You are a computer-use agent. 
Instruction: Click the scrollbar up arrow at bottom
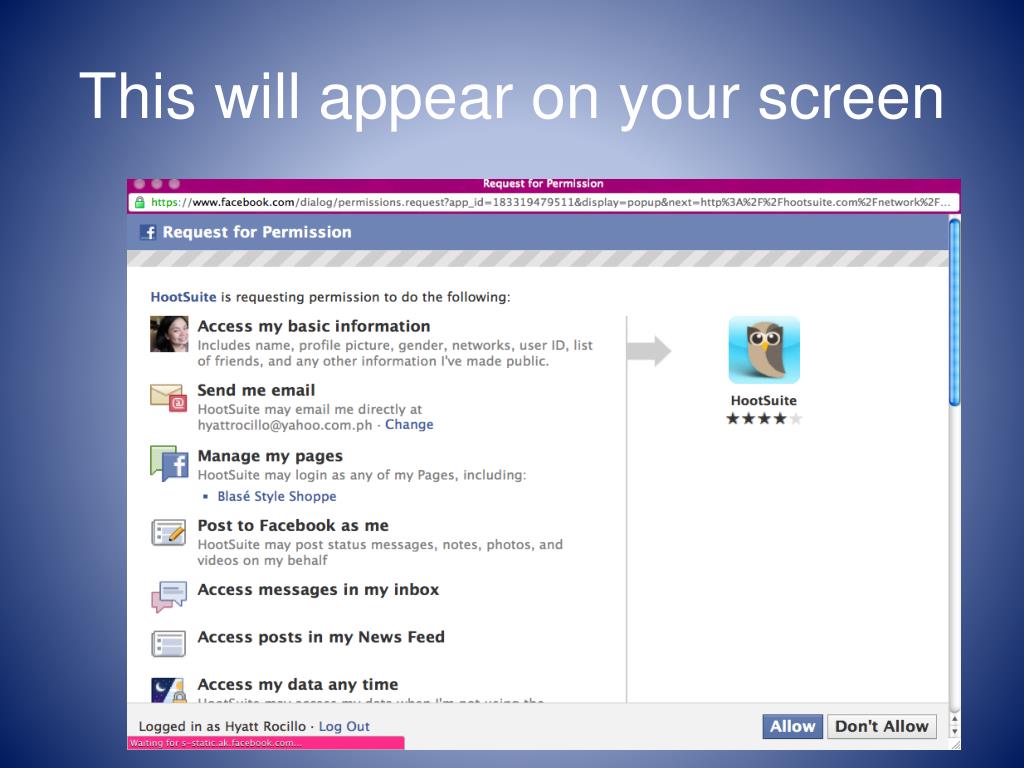[x=954, y=720]
